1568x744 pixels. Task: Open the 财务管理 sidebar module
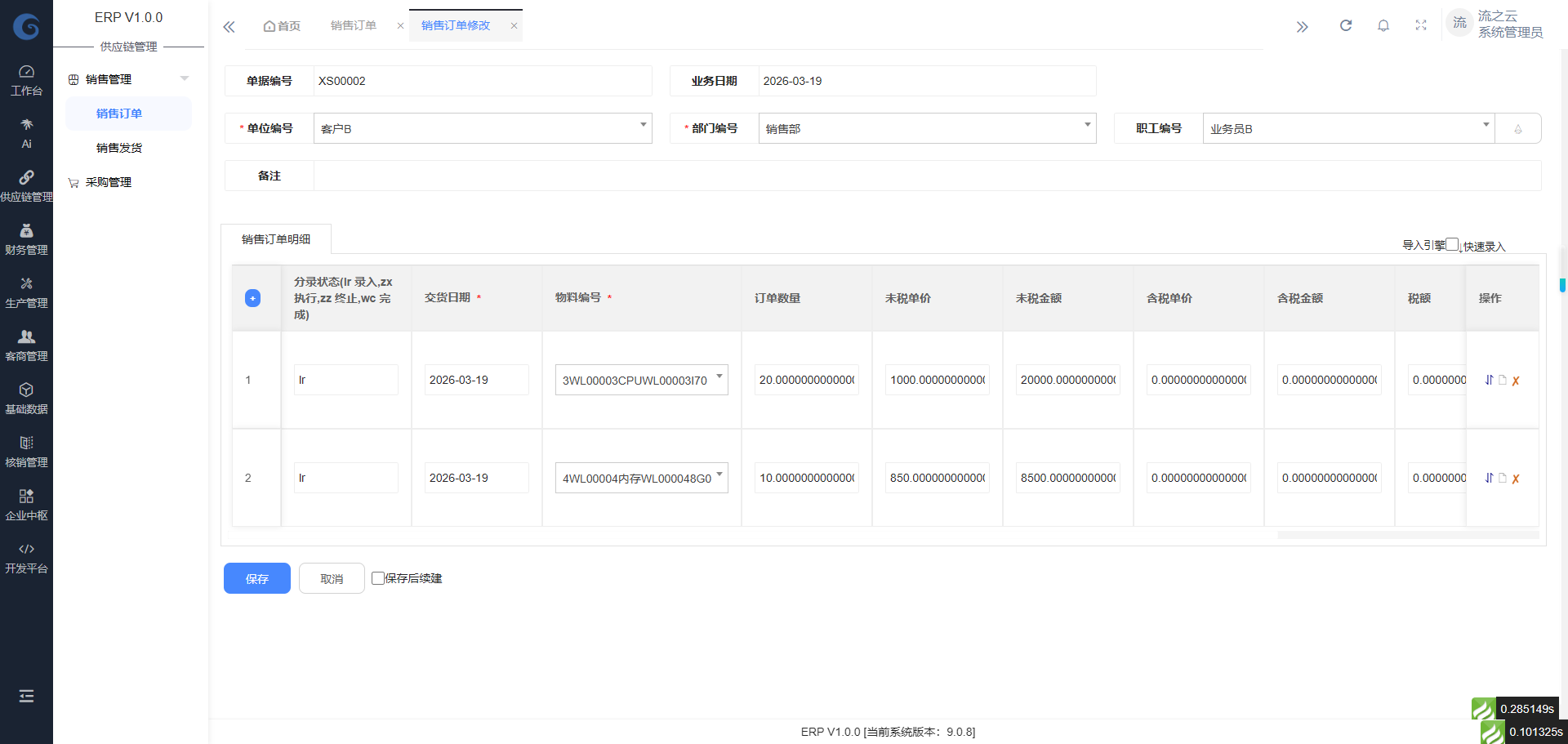coord(26,237)
